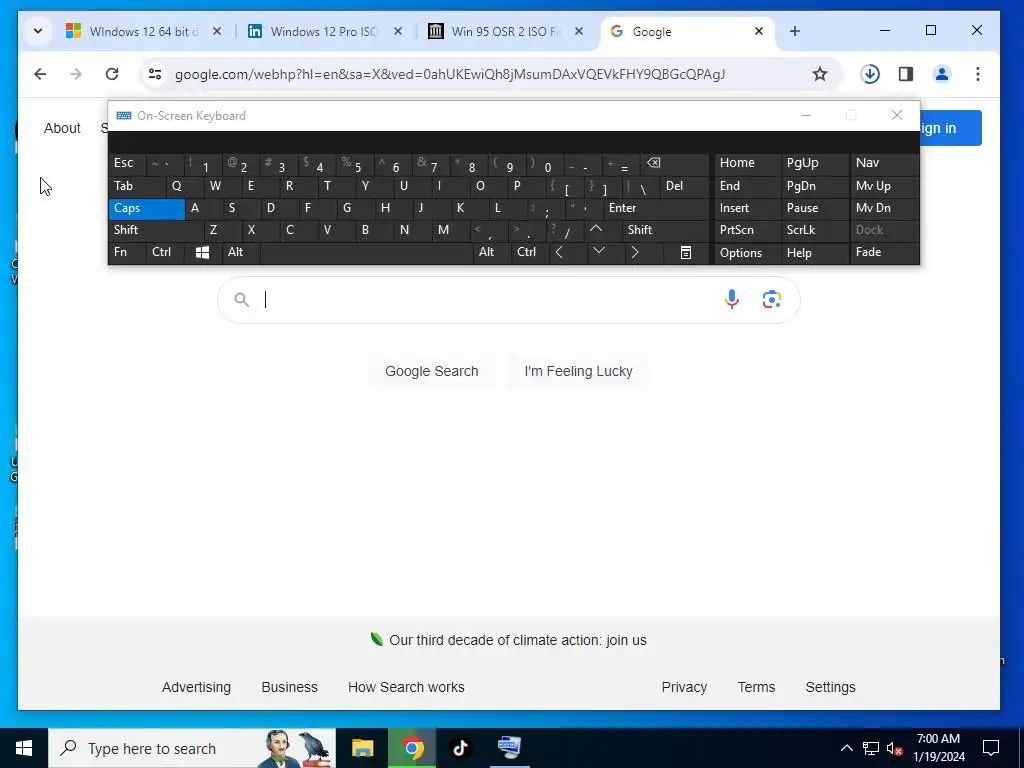
Task: Open Chrome profile avatar icon
Action: pos(942,74)
